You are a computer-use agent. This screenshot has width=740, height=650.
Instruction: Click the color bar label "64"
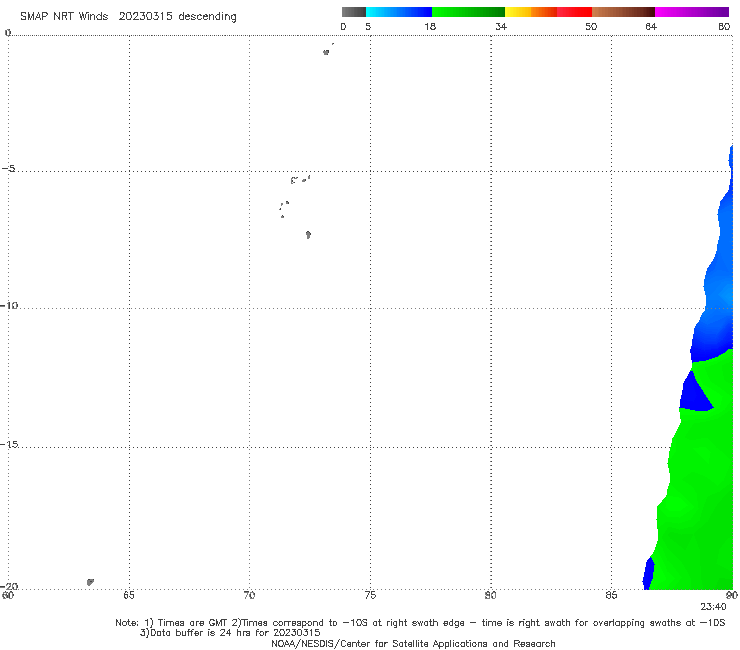(x=651, y=27)
